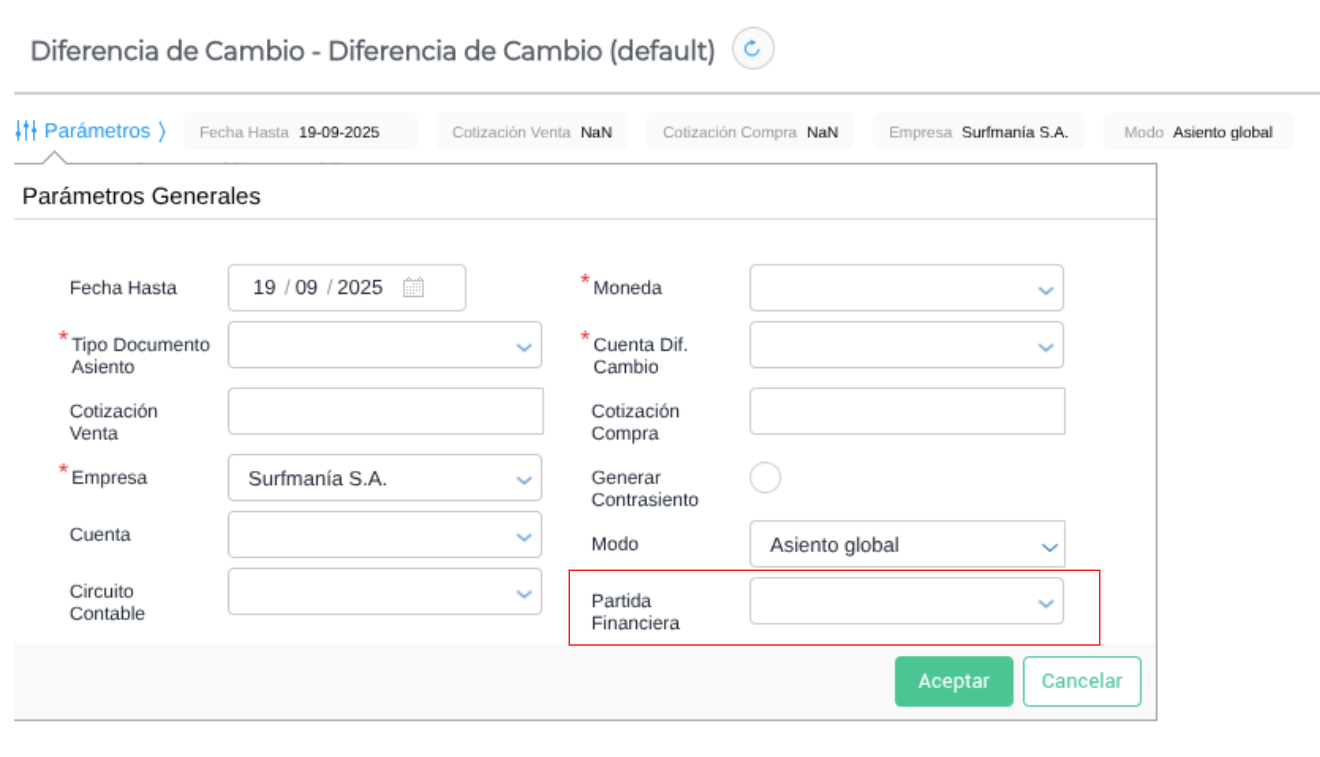Click the Fecha Hasta 19-09-2025 summary chip
Screen dimensions: 1320x757
pyautogui.click(x=300, y=132)
